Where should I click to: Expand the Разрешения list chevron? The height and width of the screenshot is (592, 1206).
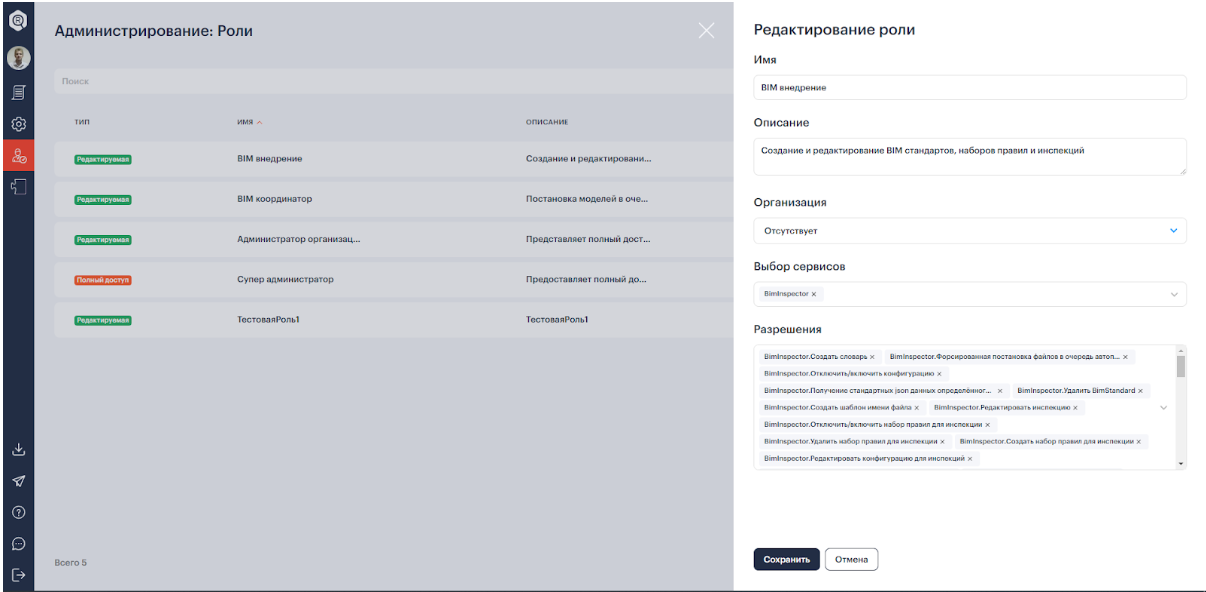pos(1163,408)
